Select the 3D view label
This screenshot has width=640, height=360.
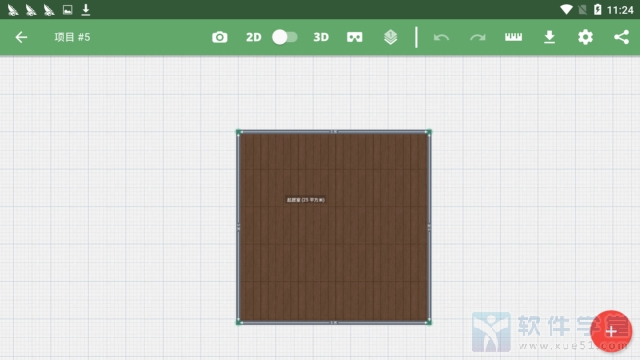pos(321,37)
